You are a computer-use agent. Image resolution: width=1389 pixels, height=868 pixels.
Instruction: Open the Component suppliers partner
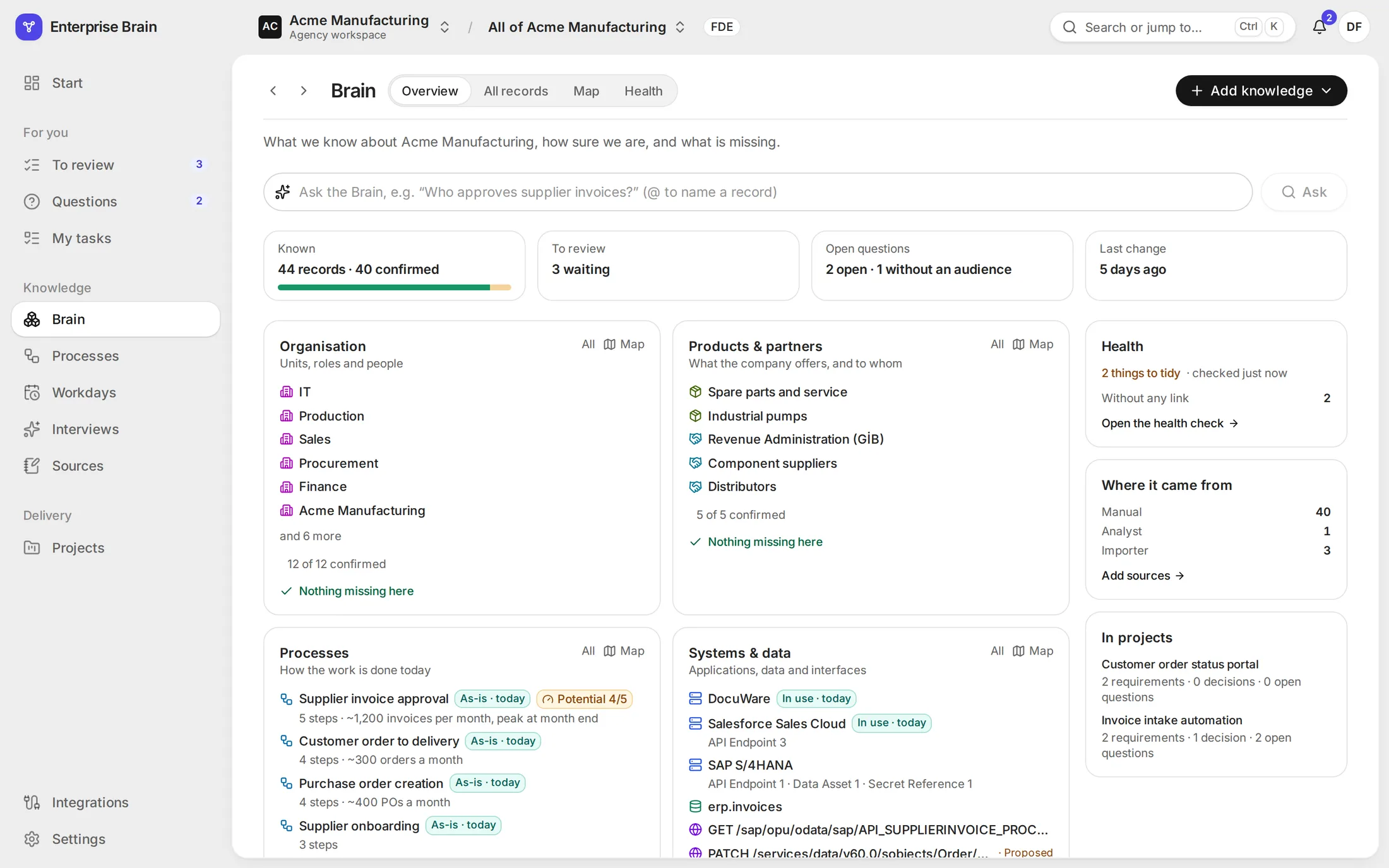click(x=772, y=463)
